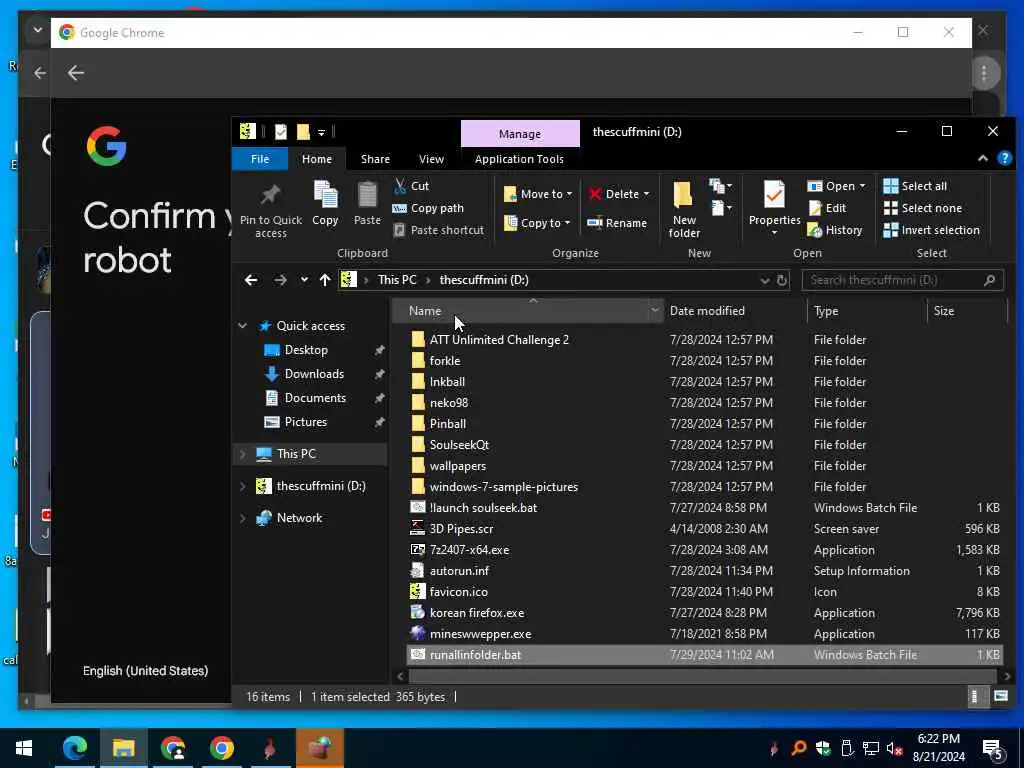Unpin Desktop from Quick access
Viewport: 1024px width, 768px height.
(x=379, y=351)
